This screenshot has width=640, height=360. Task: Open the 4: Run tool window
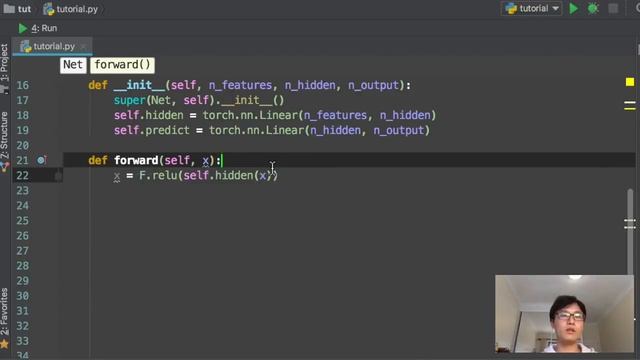[38, 28]
